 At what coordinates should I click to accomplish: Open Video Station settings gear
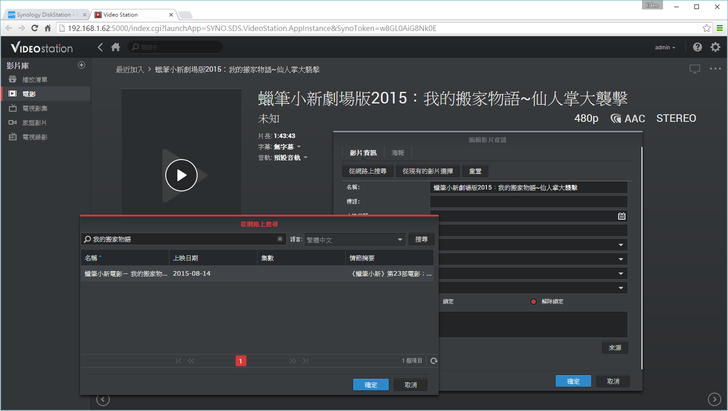[715, 48]
